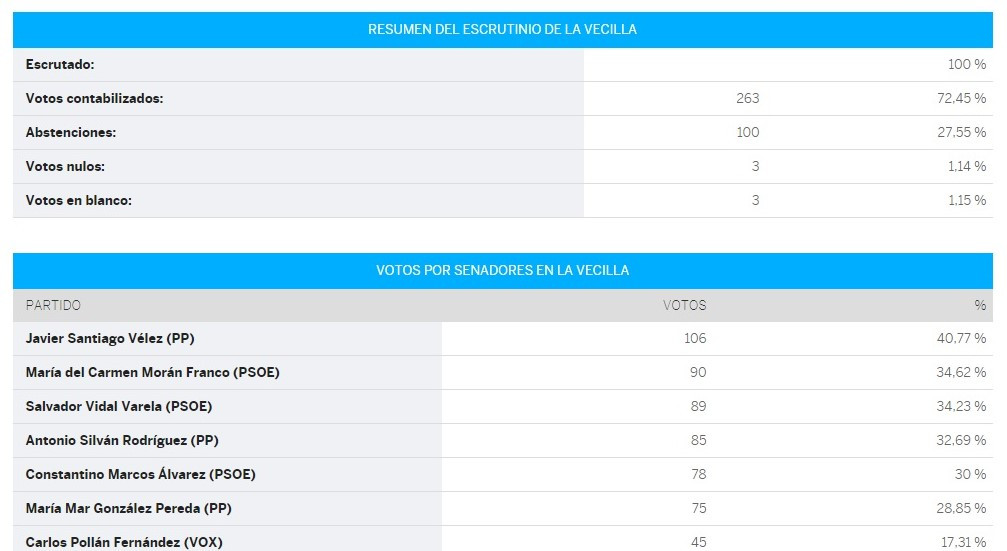
Task: Click the 106 votes value for Javier Santiago
Action: 695,338
